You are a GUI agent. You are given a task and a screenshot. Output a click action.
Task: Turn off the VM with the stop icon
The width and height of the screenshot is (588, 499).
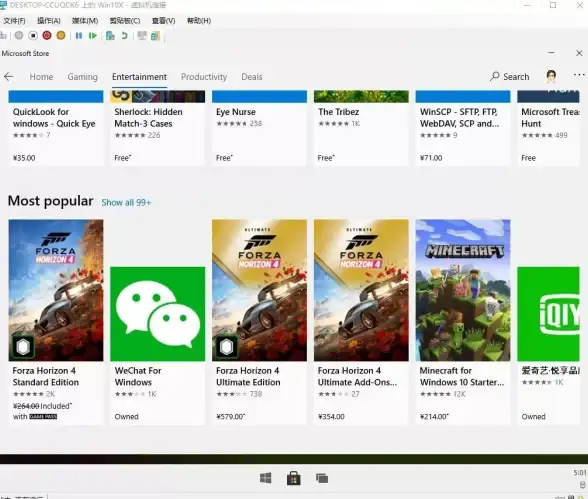tap(33, 36)
